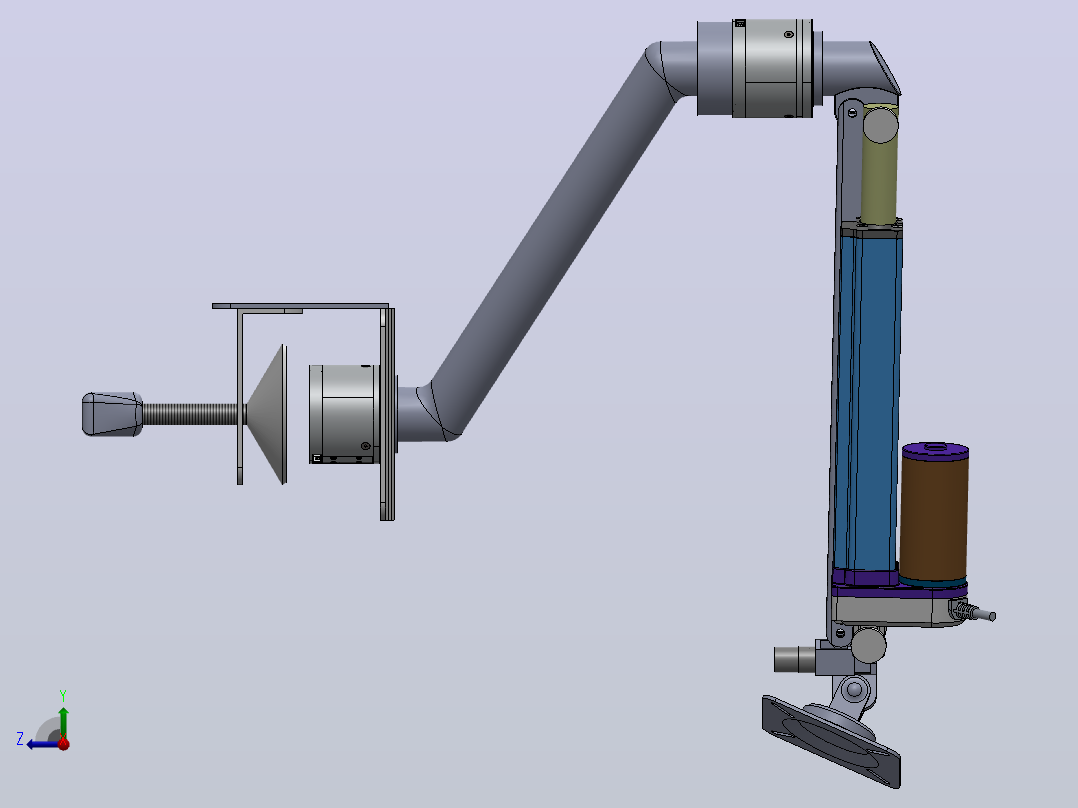Click the red origin ball of the triad
Screen dimensions: 1078x808
pyautogui.click(x=64, y=743)
